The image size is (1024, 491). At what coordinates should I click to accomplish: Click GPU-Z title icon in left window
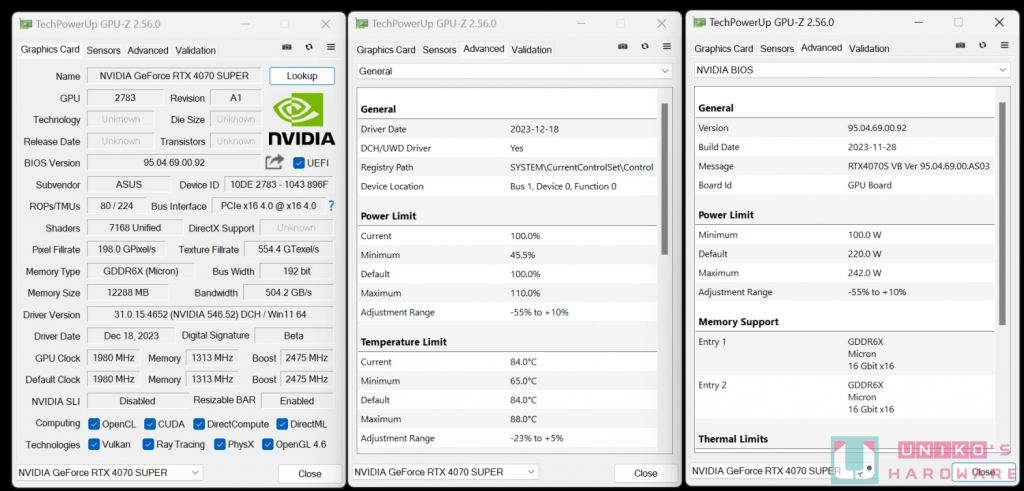point(25,24)
